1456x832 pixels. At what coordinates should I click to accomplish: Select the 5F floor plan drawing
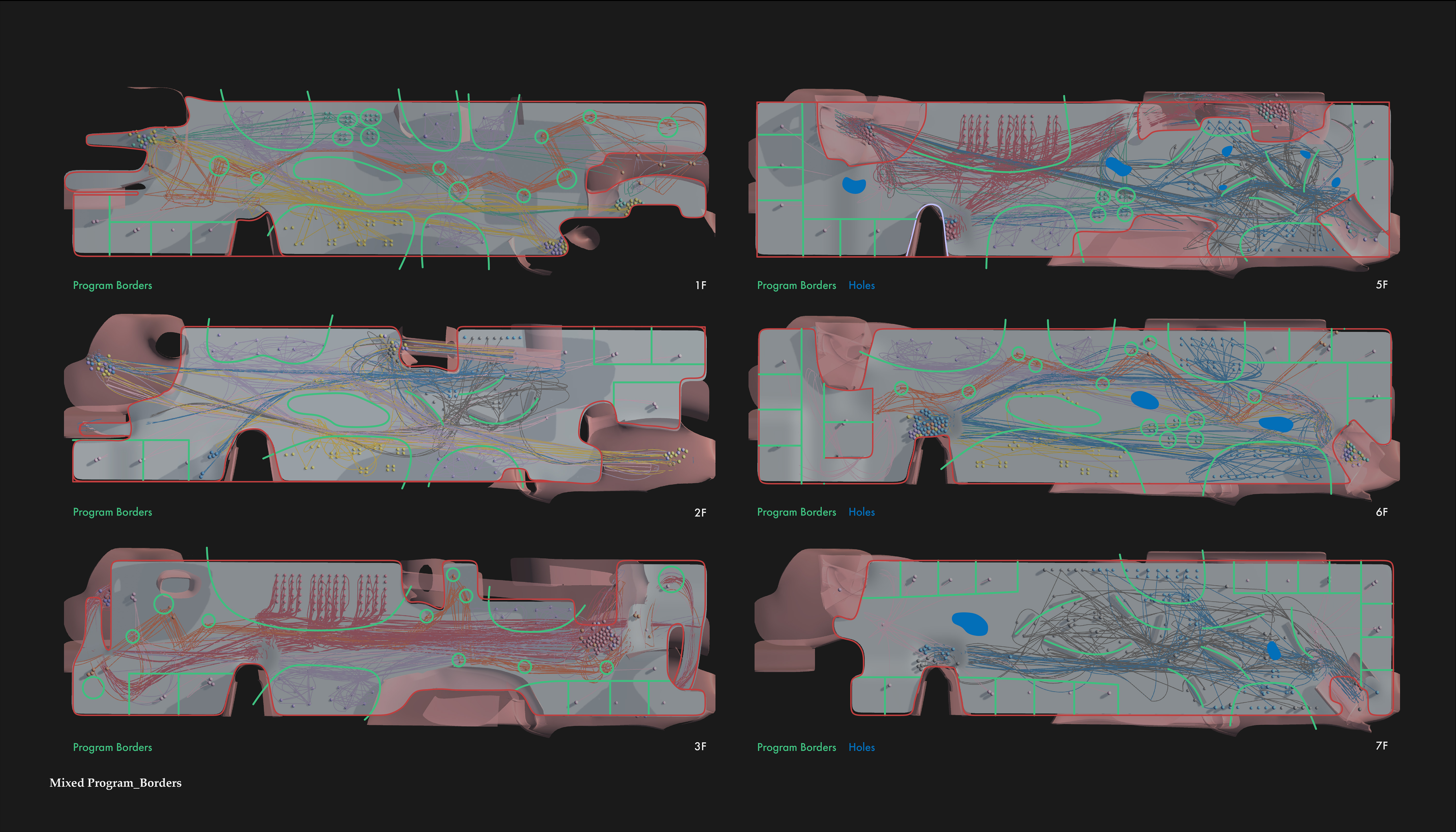(1074, 178)
